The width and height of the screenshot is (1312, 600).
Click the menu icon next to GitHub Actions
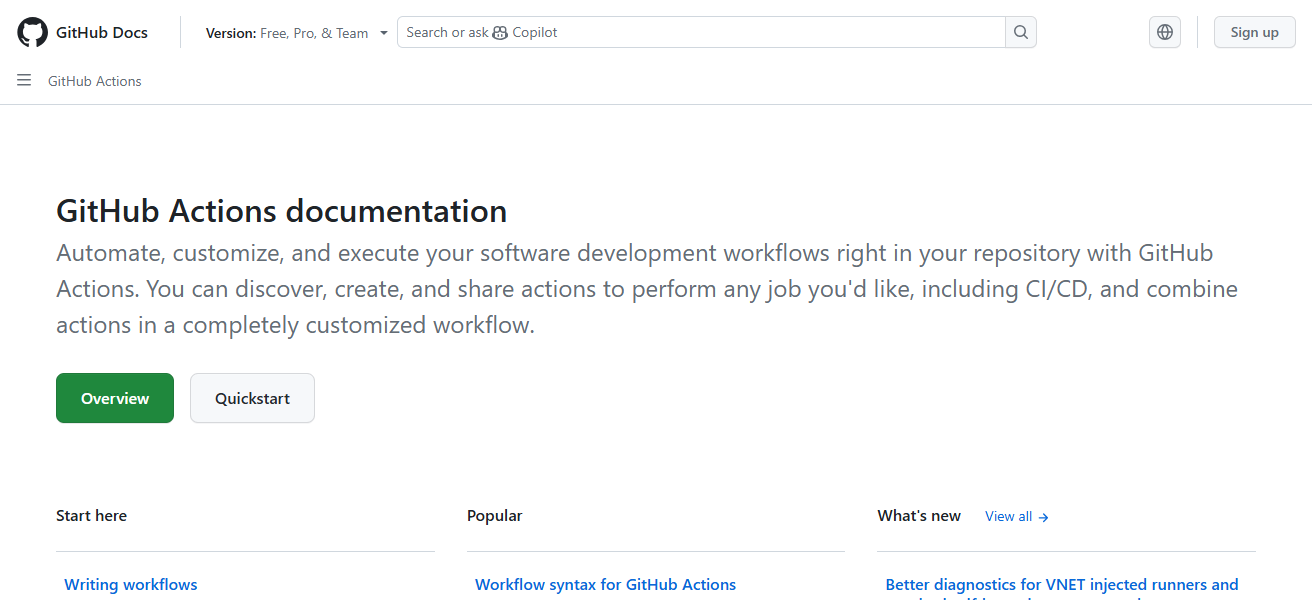click(23, 80)
